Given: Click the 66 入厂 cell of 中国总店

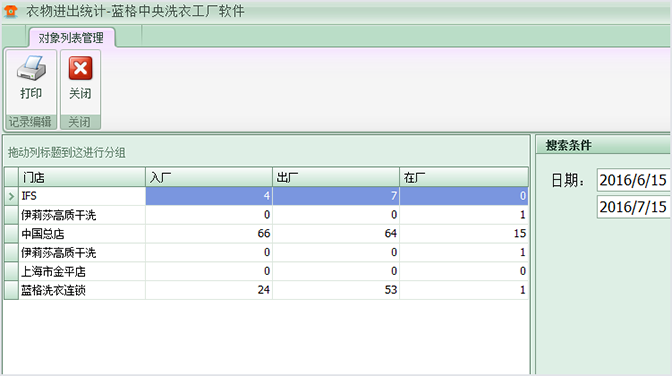Looking at the screenshot, I should tap(209, 234).
